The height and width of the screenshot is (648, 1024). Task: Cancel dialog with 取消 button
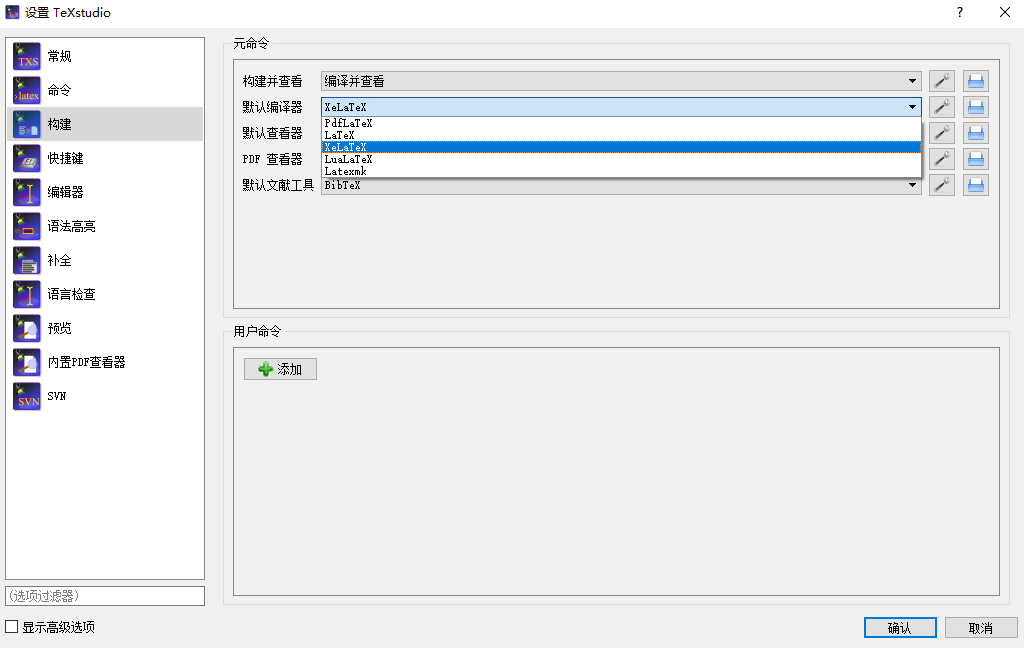tap(981, 628)
